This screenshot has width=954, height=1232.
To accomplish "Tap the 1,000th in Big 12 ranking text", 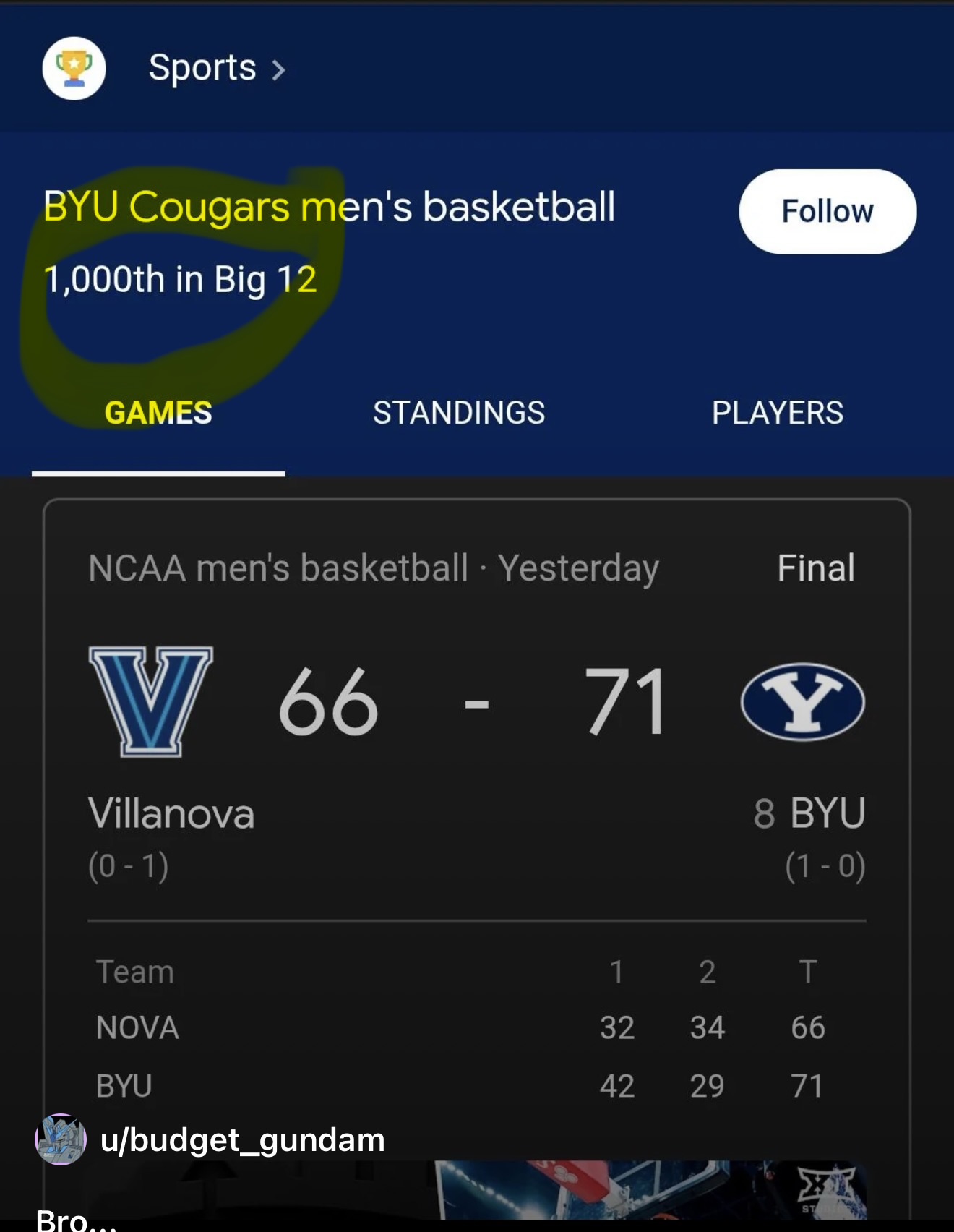I will pos(181,280).
